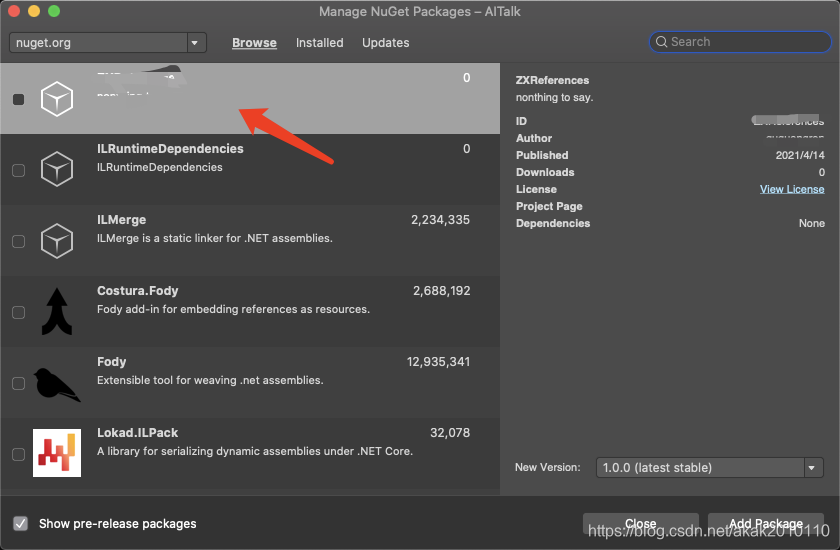
Task: Select the ILMerge package title
Action: pos(122,220)
